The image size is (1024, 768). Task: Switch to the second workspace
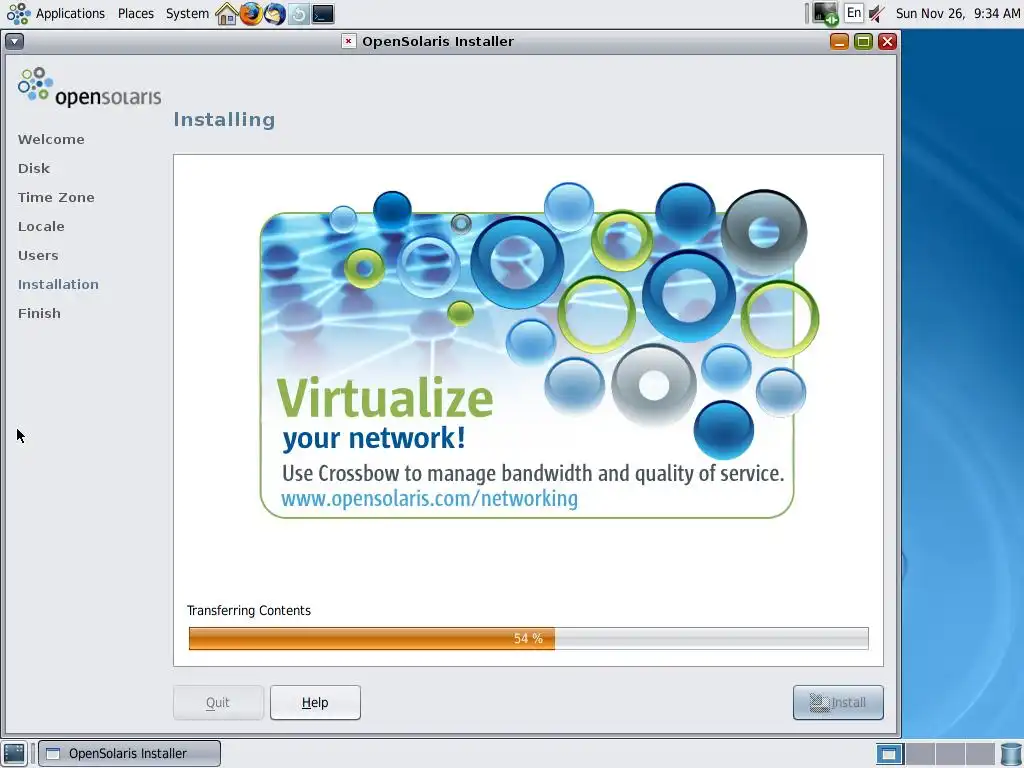click(920, 754)
